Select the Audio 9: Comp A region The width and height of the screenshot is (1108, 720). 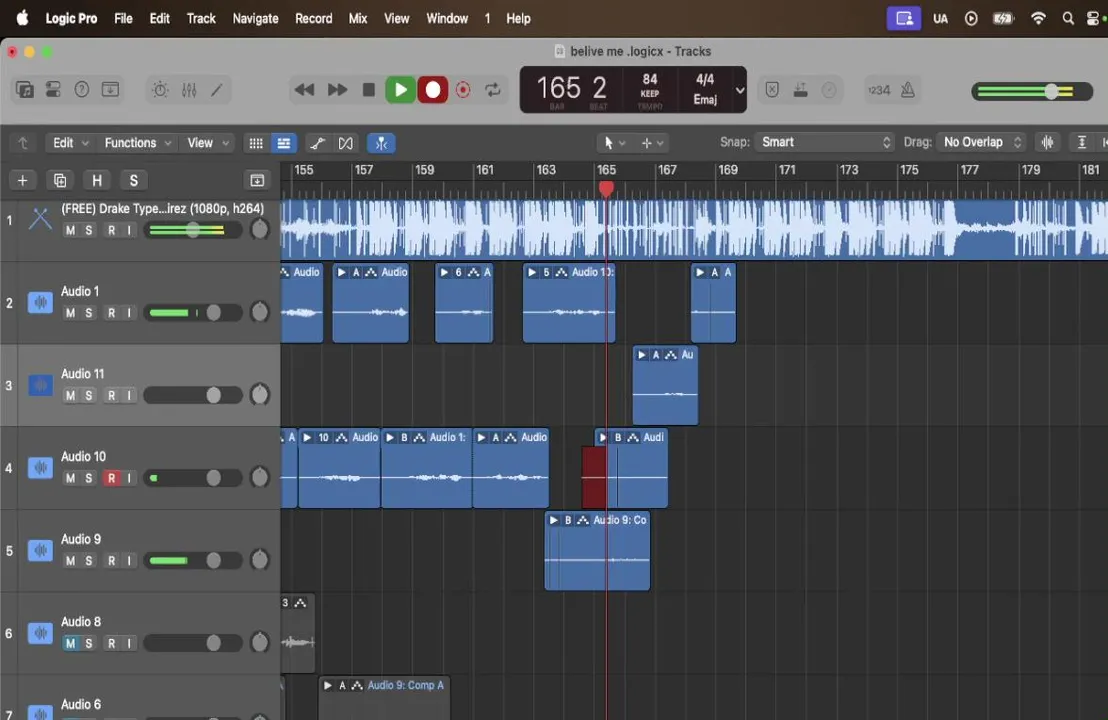384,698
